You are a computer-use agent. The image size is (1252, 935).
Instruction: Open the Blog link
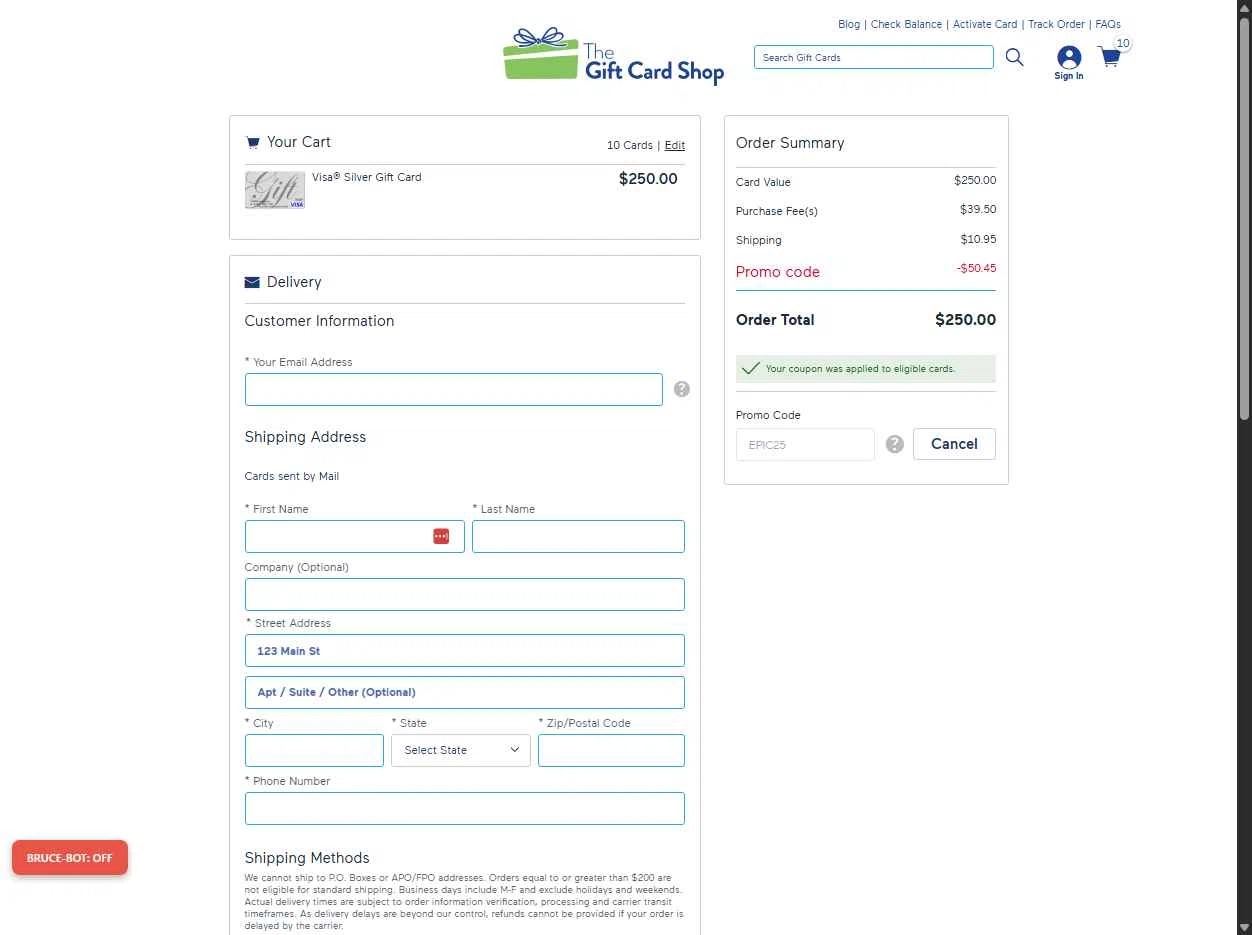(849, 24)
